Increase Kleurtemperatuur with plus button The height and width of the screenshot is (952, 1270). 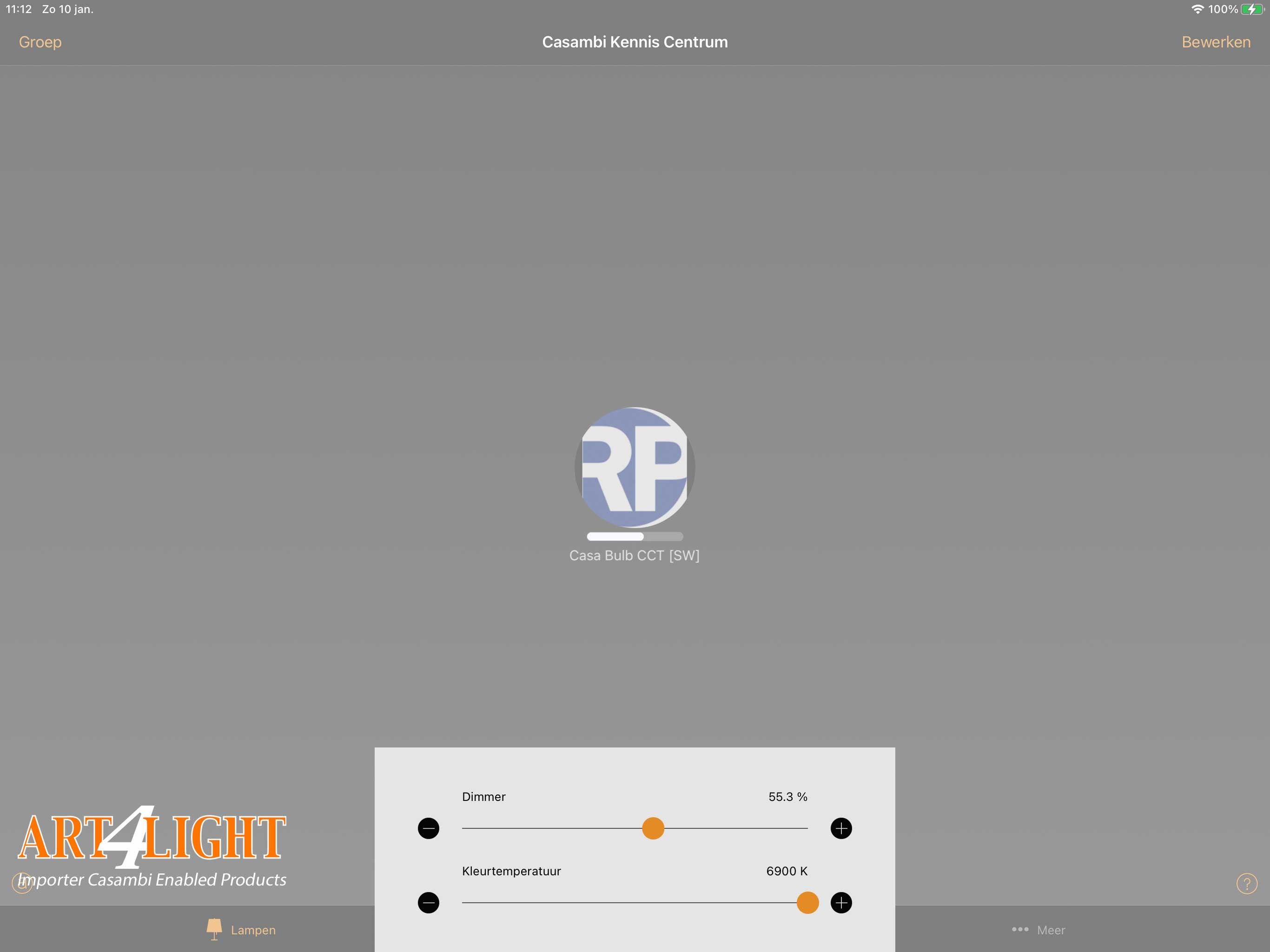click(841, 903)
